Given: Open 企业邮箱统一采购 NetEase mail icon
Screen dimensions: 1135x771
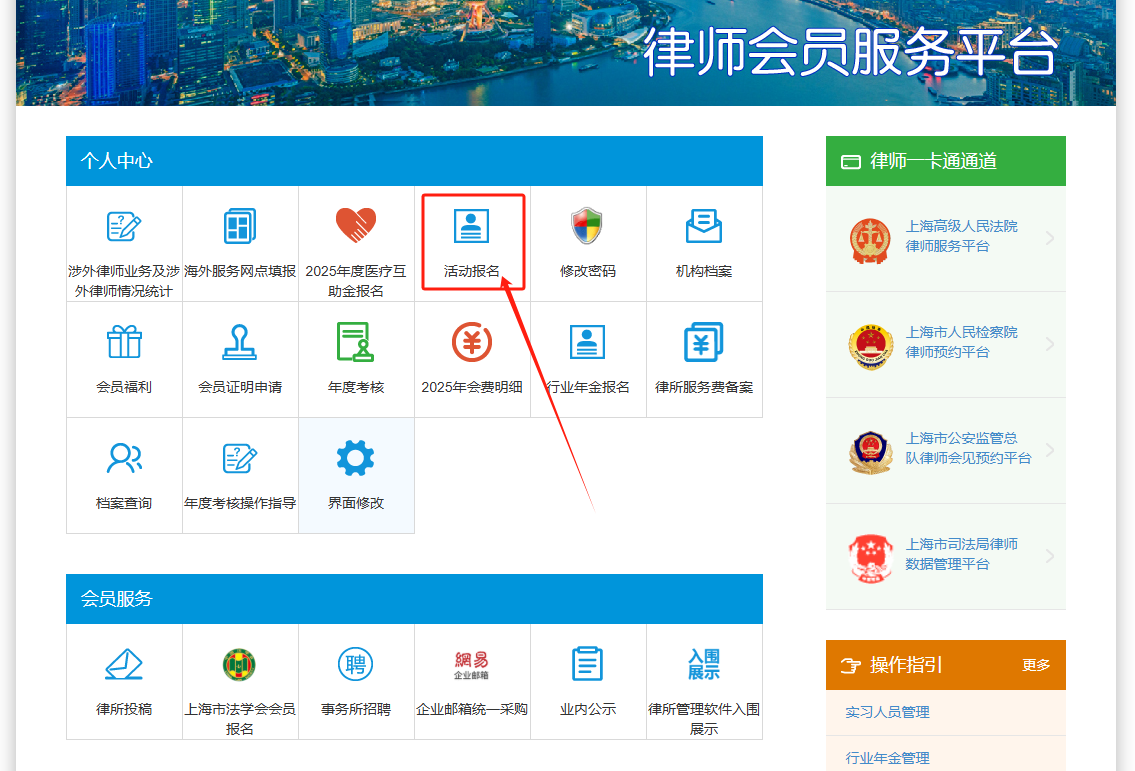Looking at the screenshot, I should pos(472,665).
